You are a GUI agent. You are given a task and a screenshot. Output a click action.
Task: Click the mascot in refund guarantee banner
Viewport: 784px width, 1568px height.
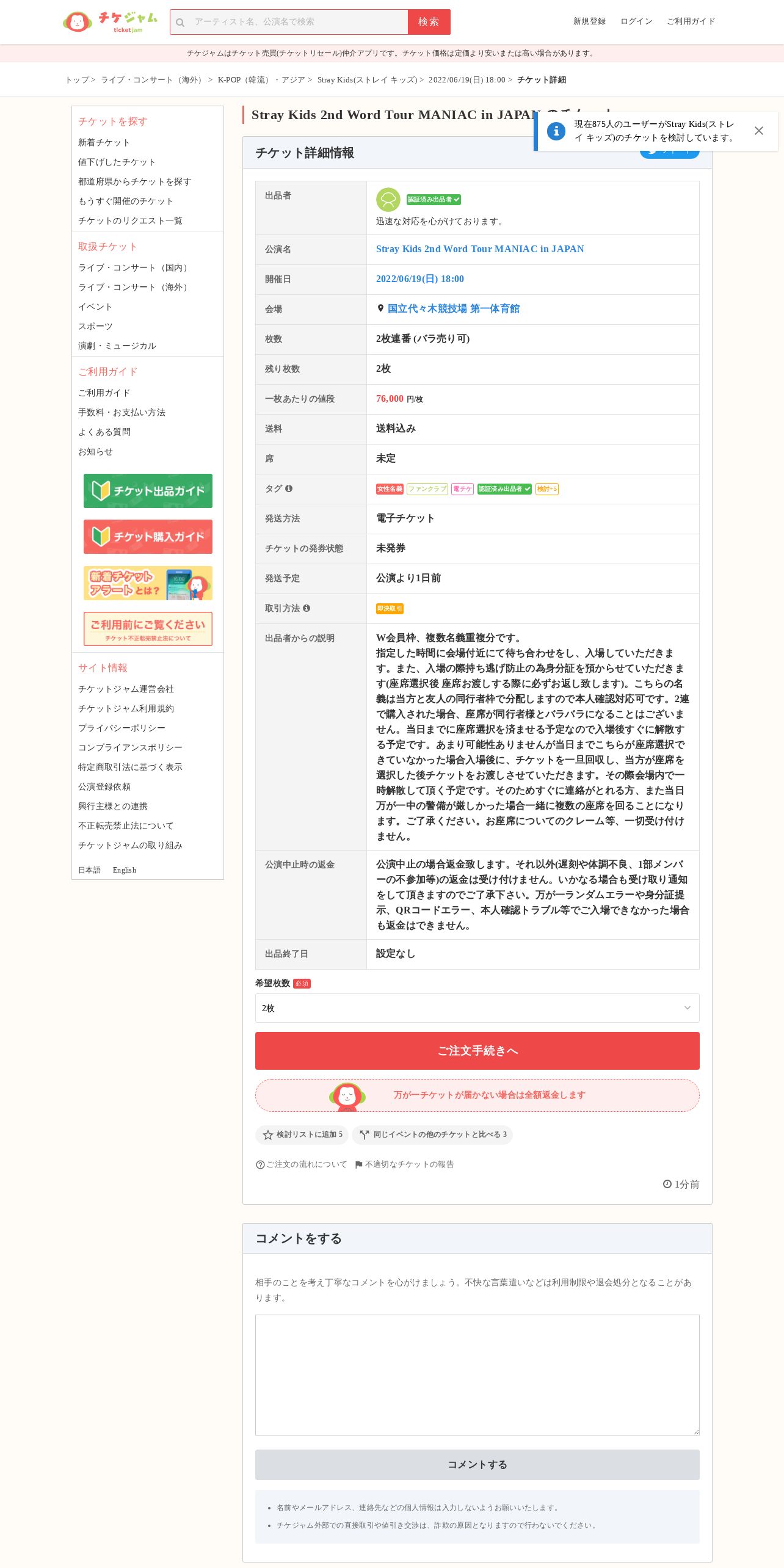click(x=347, y=1096)
